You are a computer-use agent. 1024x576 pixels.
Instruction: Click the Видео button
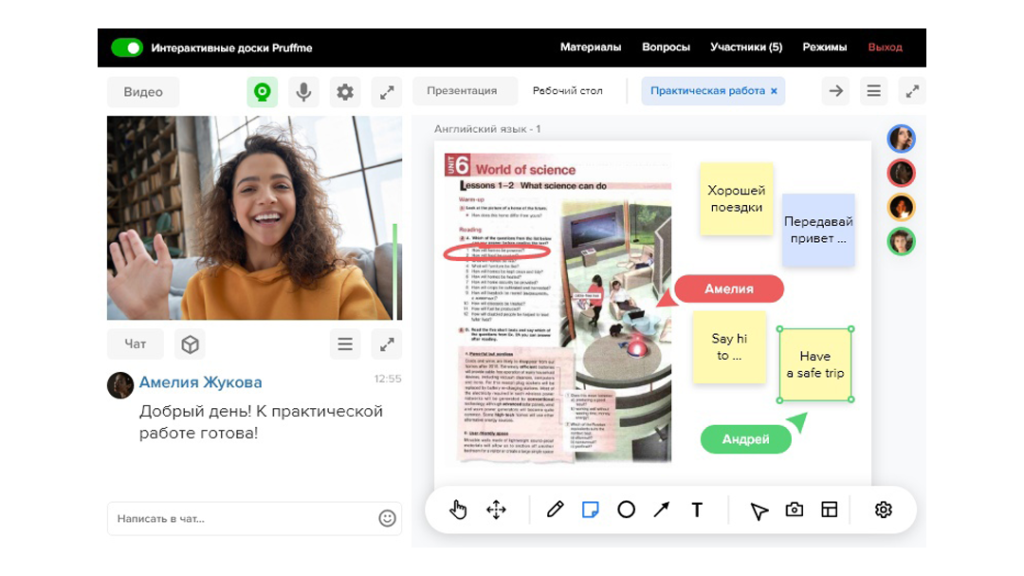pos(143,92)
